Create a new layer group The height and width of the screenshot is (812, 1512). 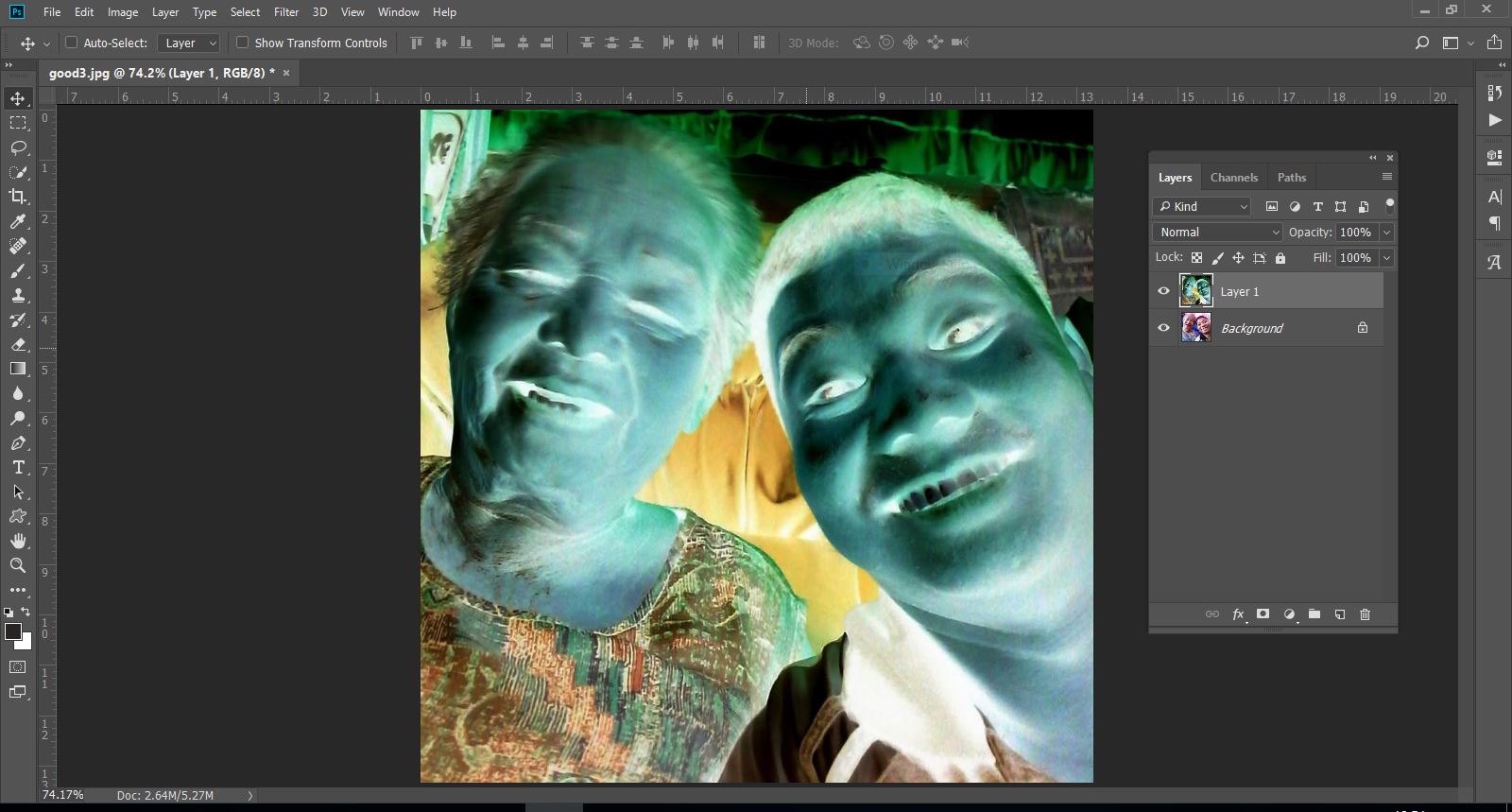click(1314, 614)
